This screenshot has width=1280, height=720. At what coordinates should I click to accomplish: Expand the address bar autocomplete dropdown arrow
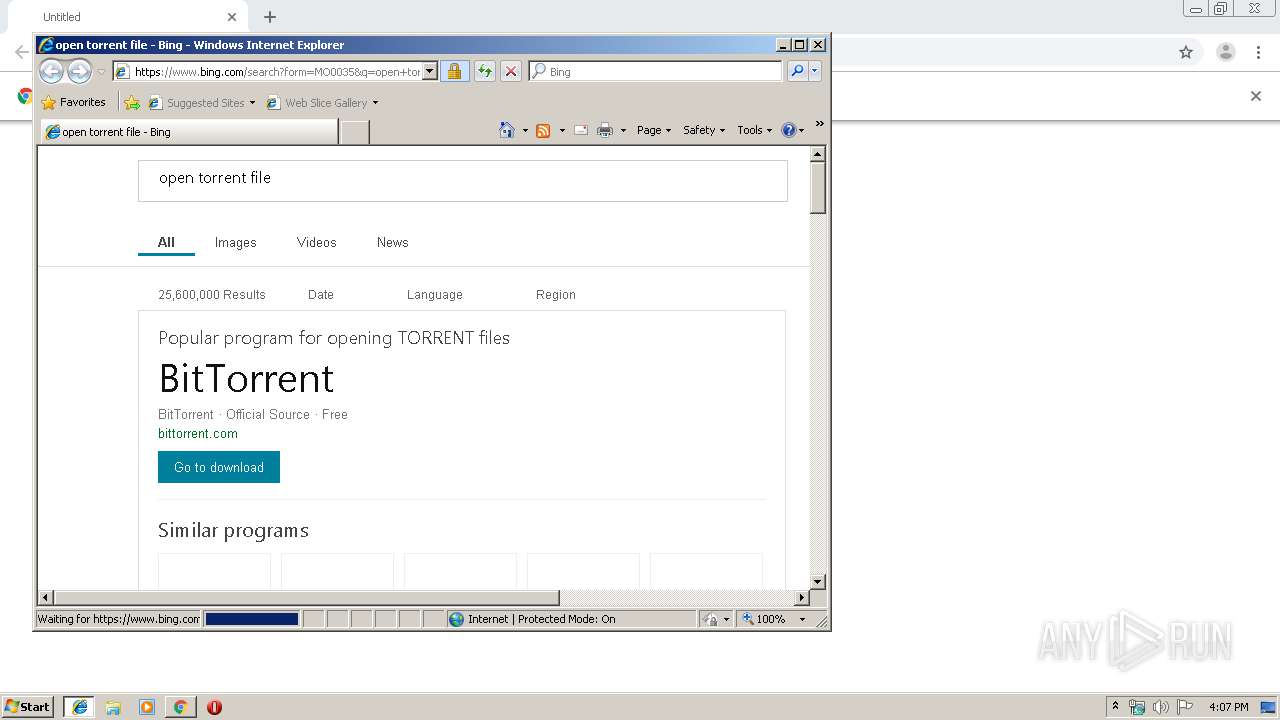430,71
